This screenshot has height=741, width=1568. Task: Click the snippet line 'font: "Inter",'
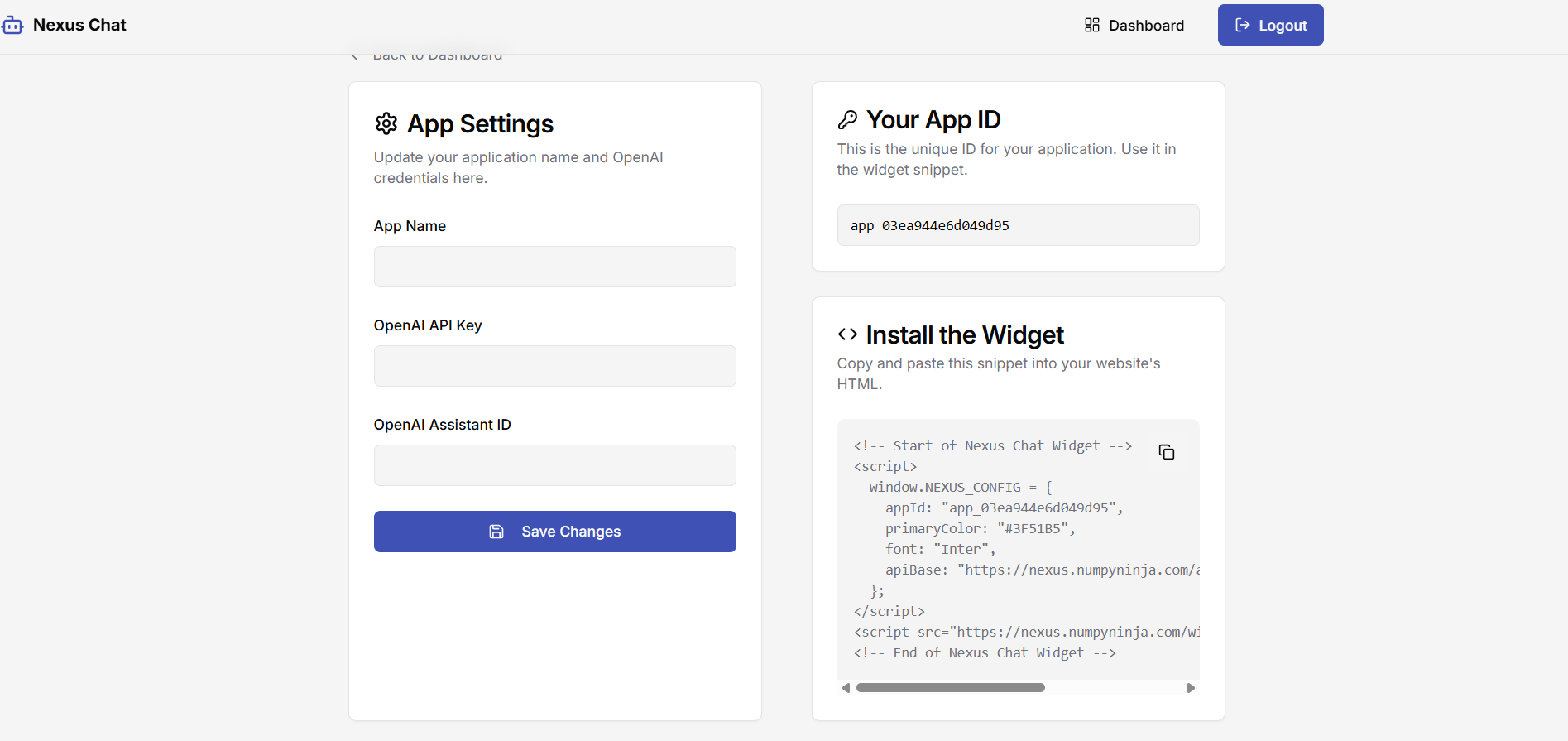941,550
